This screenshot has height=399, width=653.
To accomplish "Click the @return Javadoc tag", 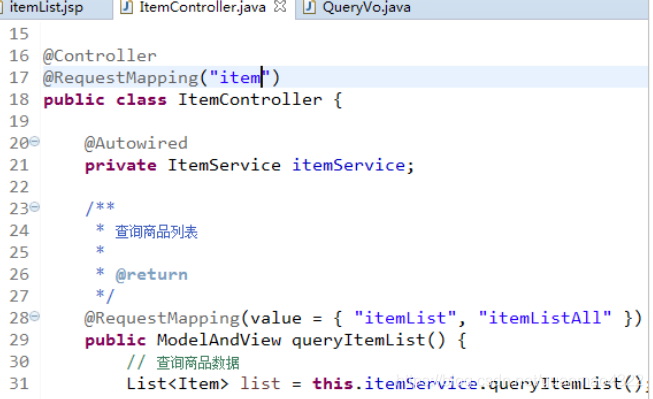I will [152, 275].
